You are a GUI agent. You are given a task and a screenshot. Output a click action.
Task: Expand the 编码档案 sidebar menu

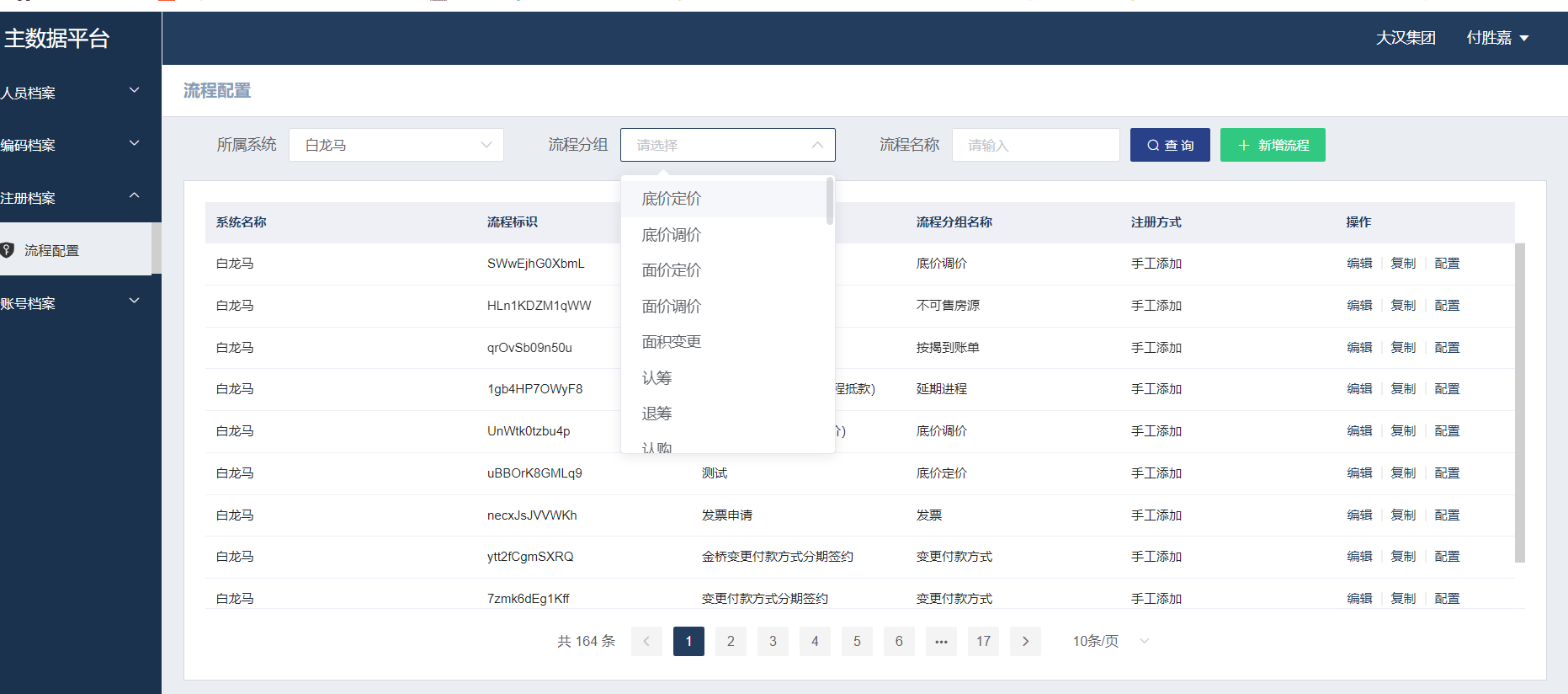point(81,145)
